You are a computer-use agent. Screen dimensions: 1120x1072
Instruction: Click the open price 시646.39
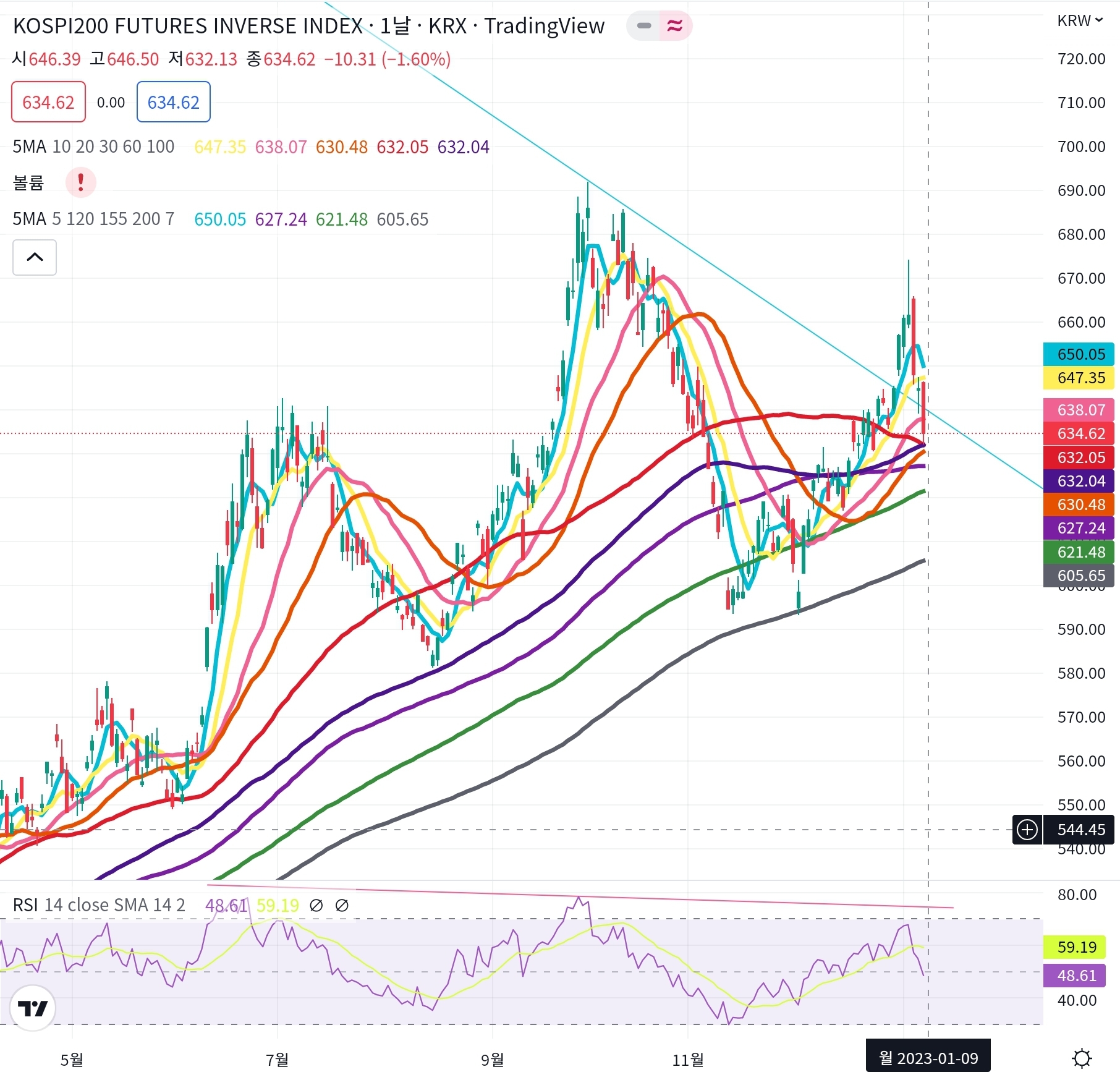[46, 59]
